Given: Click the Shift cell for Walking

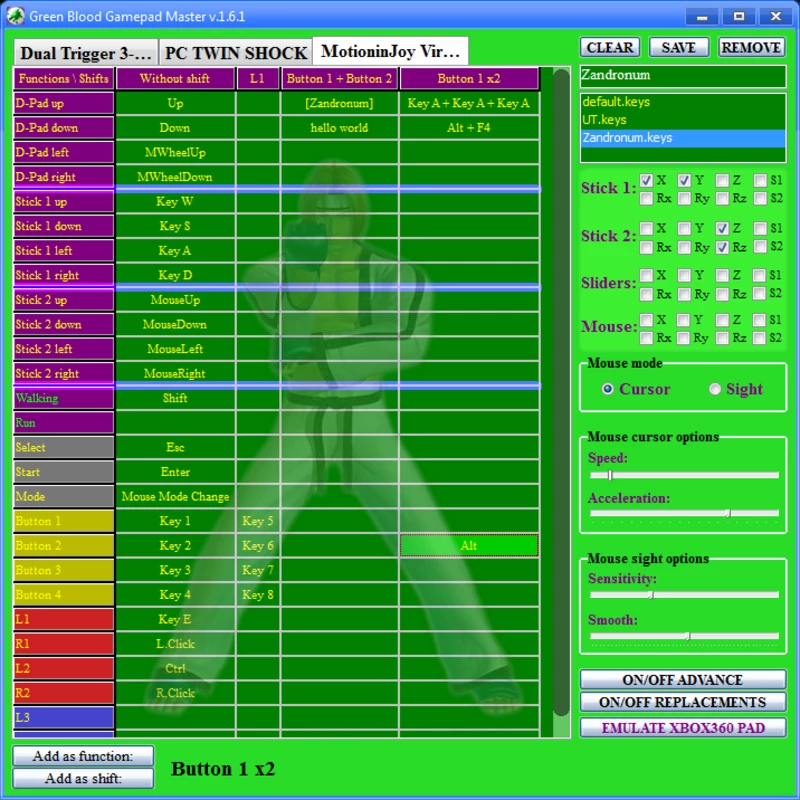Looking at the screenshot, I should (x=175, y=398).
